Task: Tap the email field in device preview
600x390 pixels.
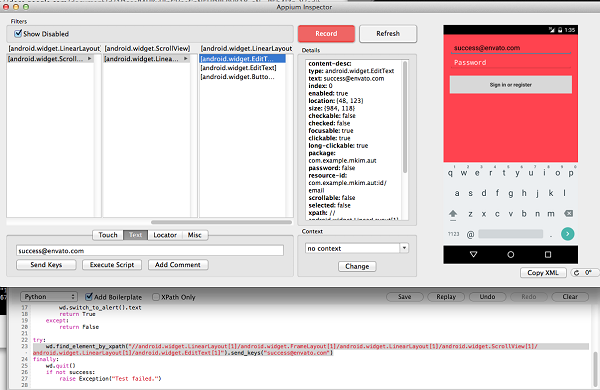Action: 510,48
